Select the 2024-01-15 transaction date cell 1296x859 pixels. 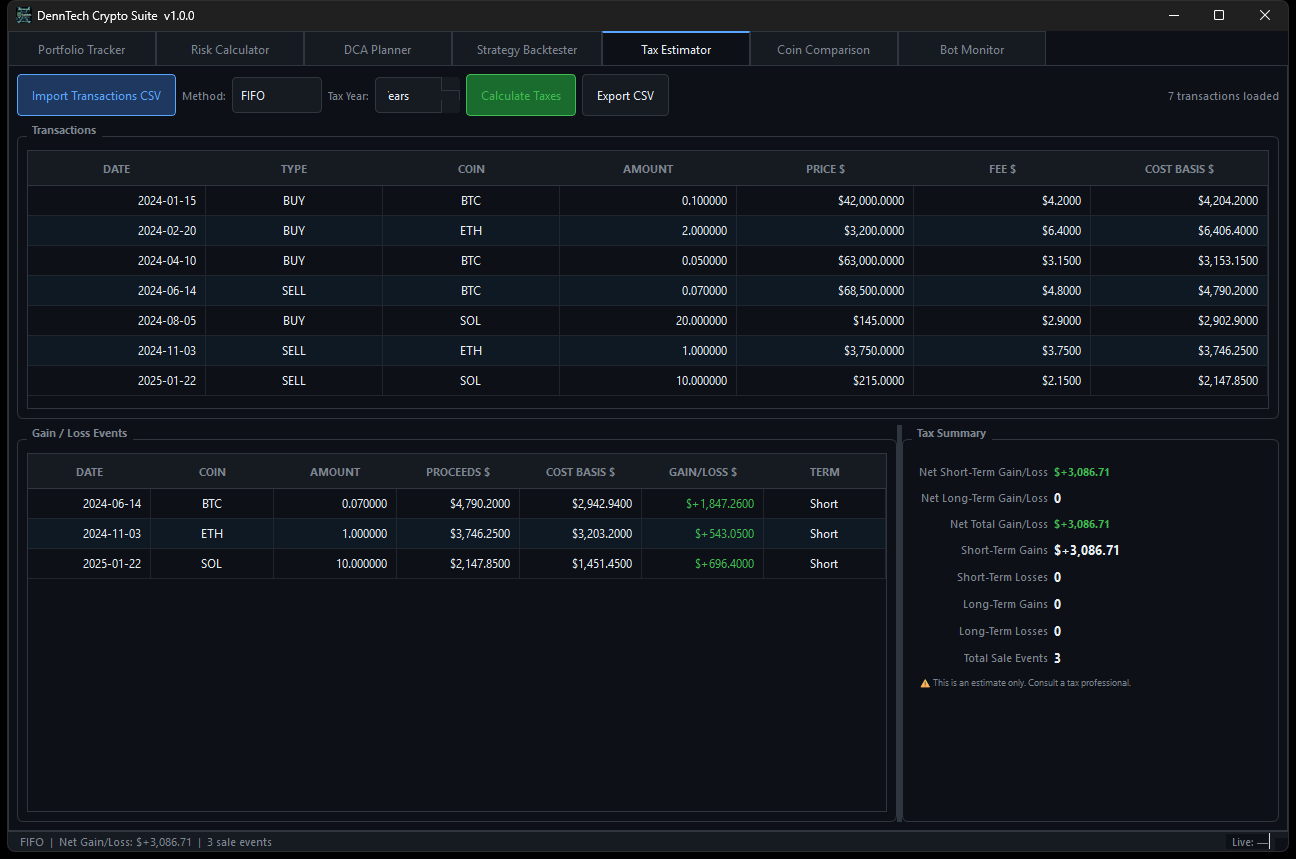116,201
